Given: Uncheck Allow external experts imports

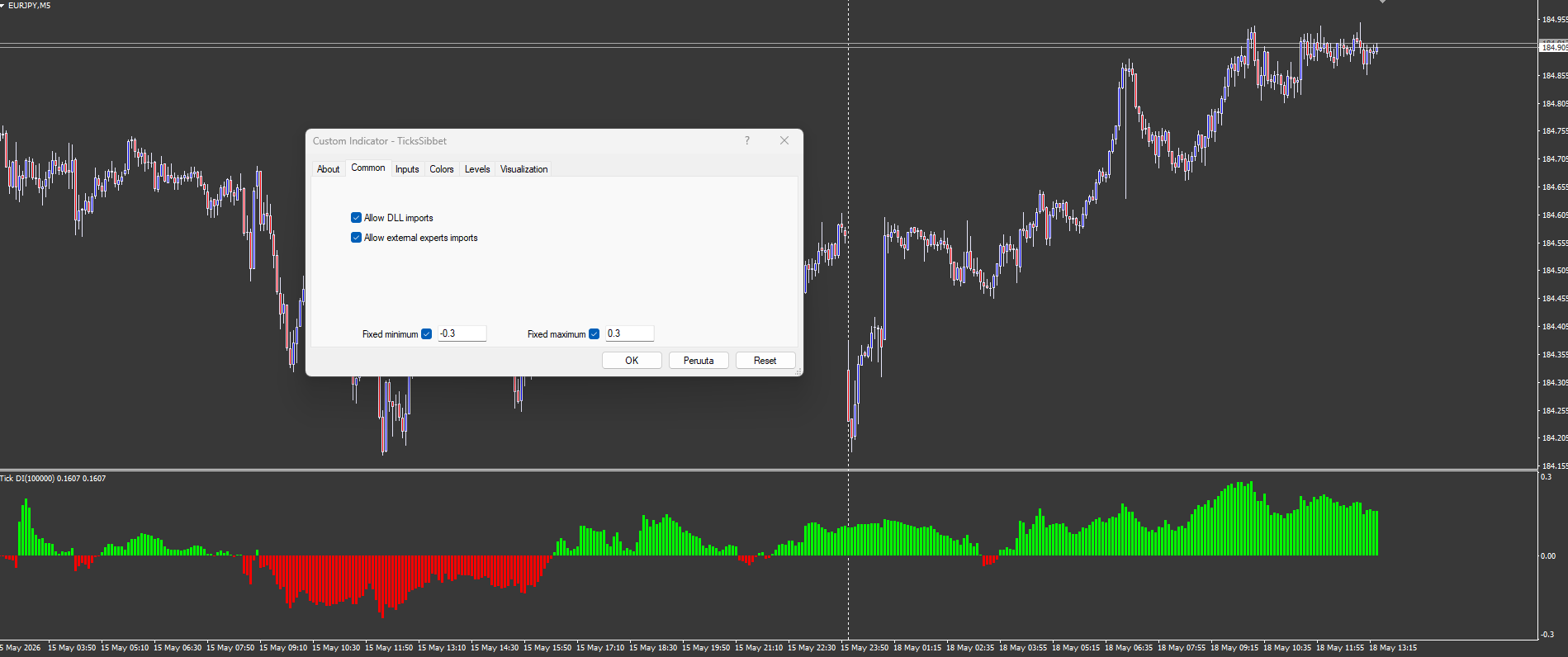Looking at the screenshot, I should [x=357, y=238].
